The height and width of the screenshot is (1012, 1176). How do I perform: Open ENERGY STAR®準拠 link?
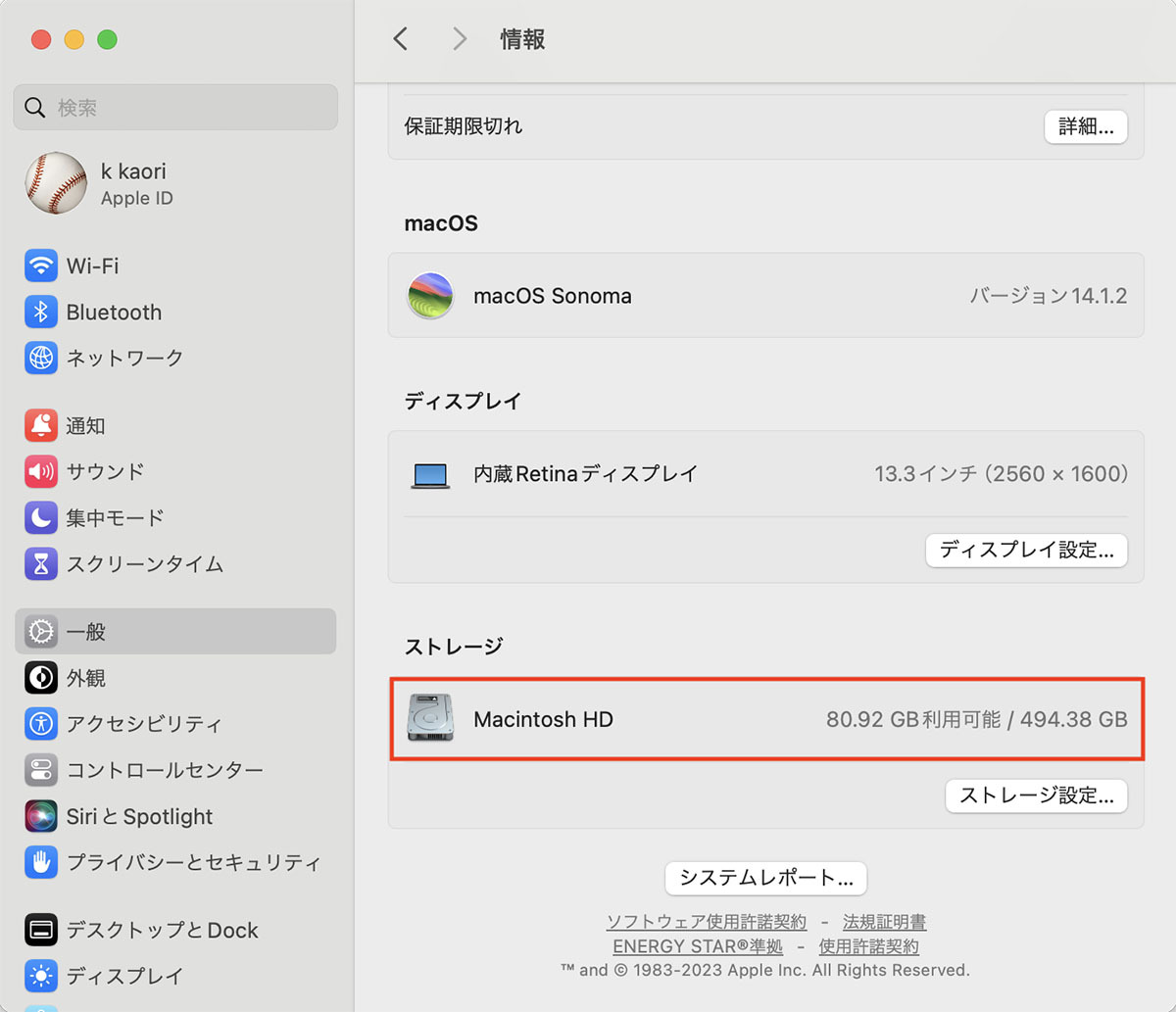pos(698,946)
